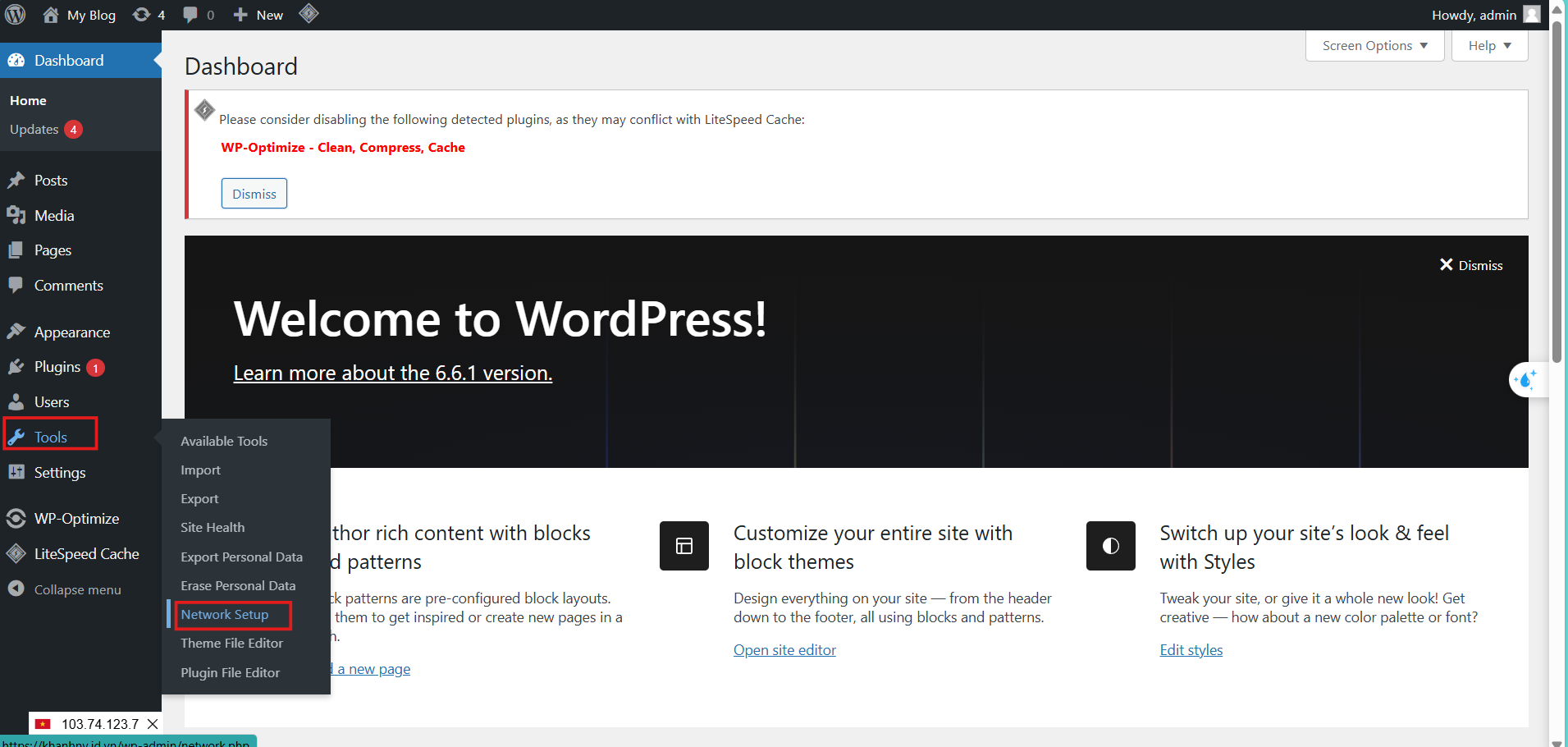Click the plus icon next to New
The width and height of the screenshot is (1568, 747).
240,15
